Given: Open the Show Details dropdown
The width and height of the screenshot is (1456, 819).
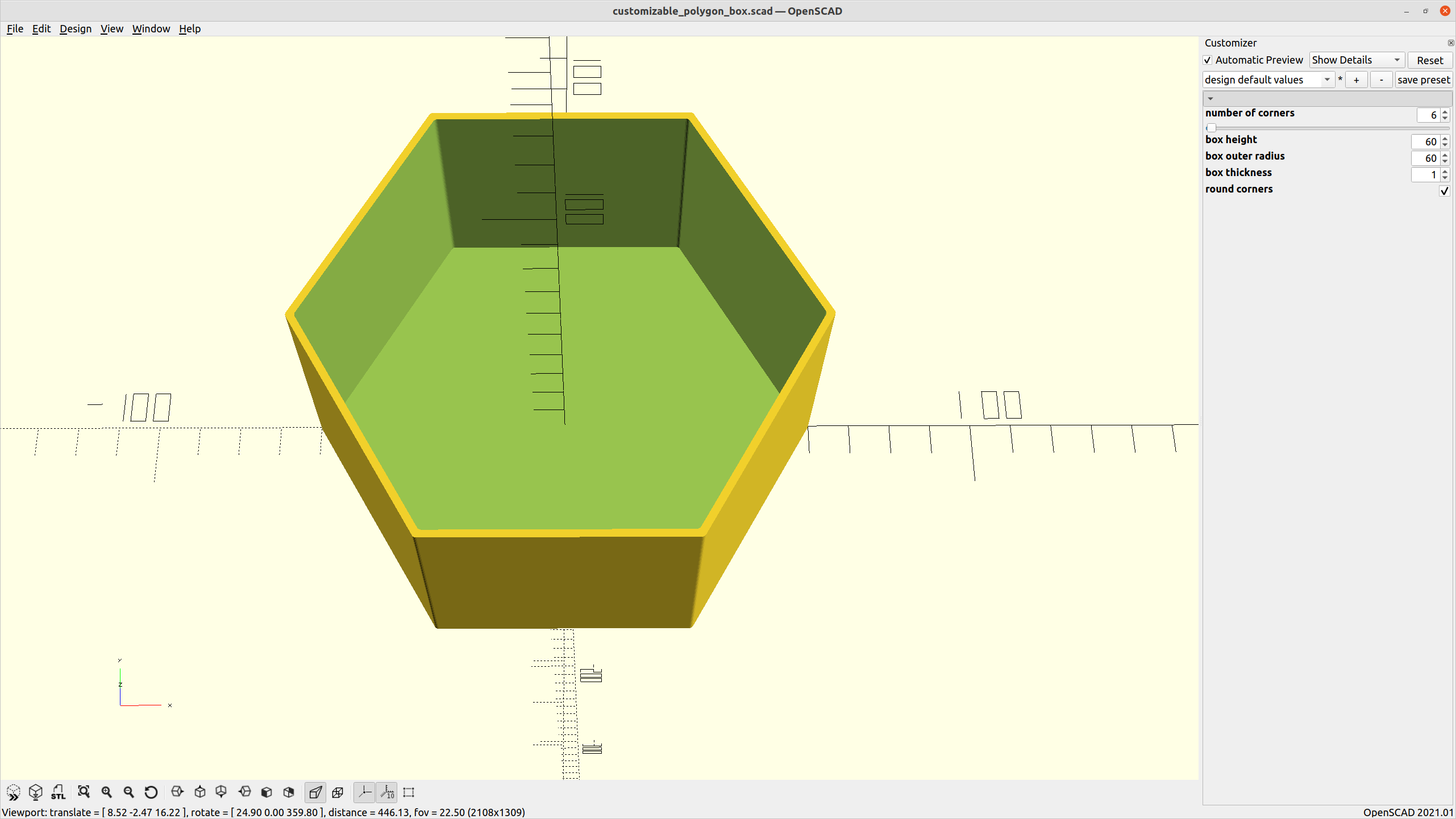Looking at the screenshot, I should 1357,60.
